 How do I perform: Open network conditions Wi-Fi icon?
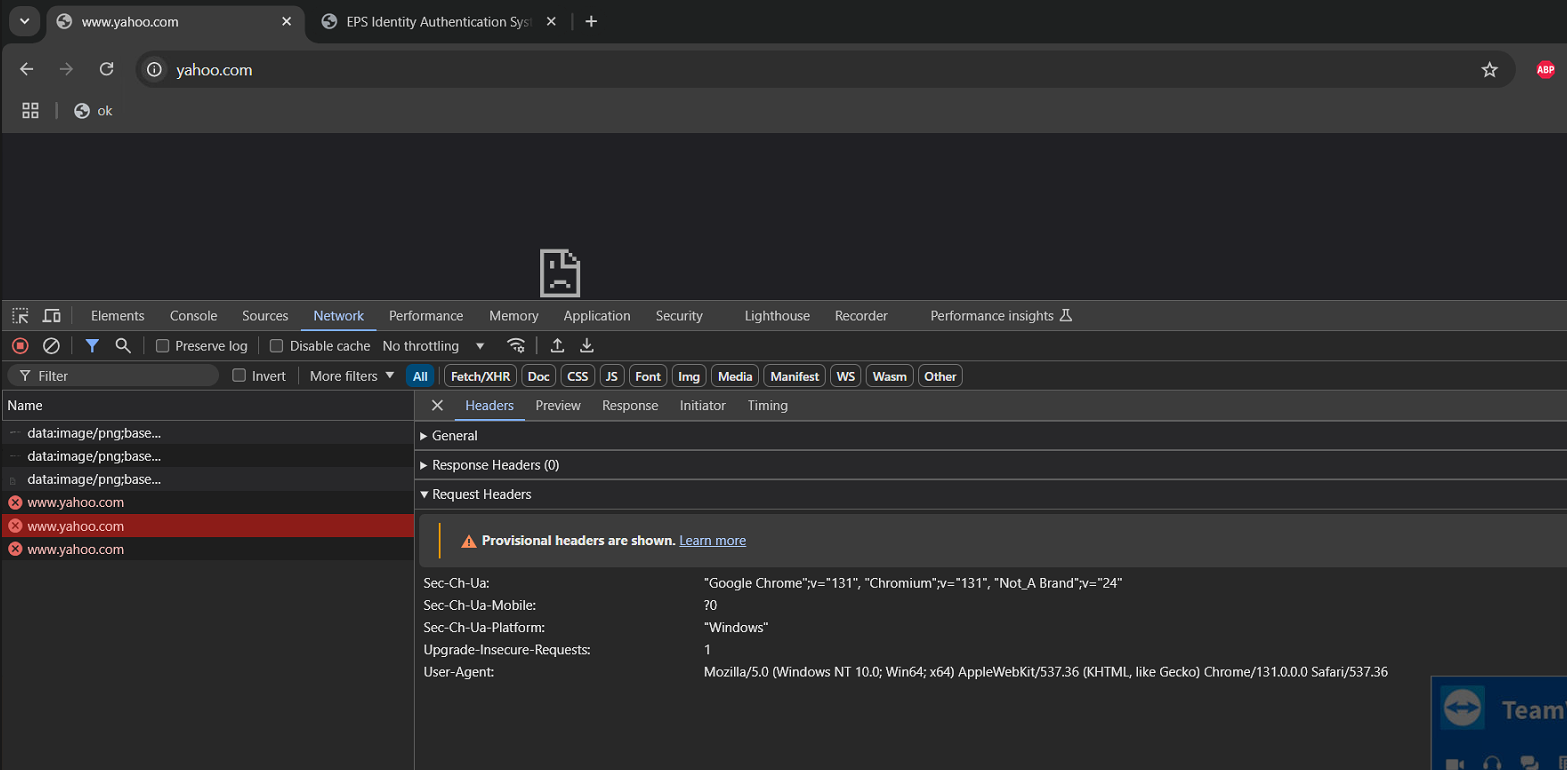click(x=516, y=346)
